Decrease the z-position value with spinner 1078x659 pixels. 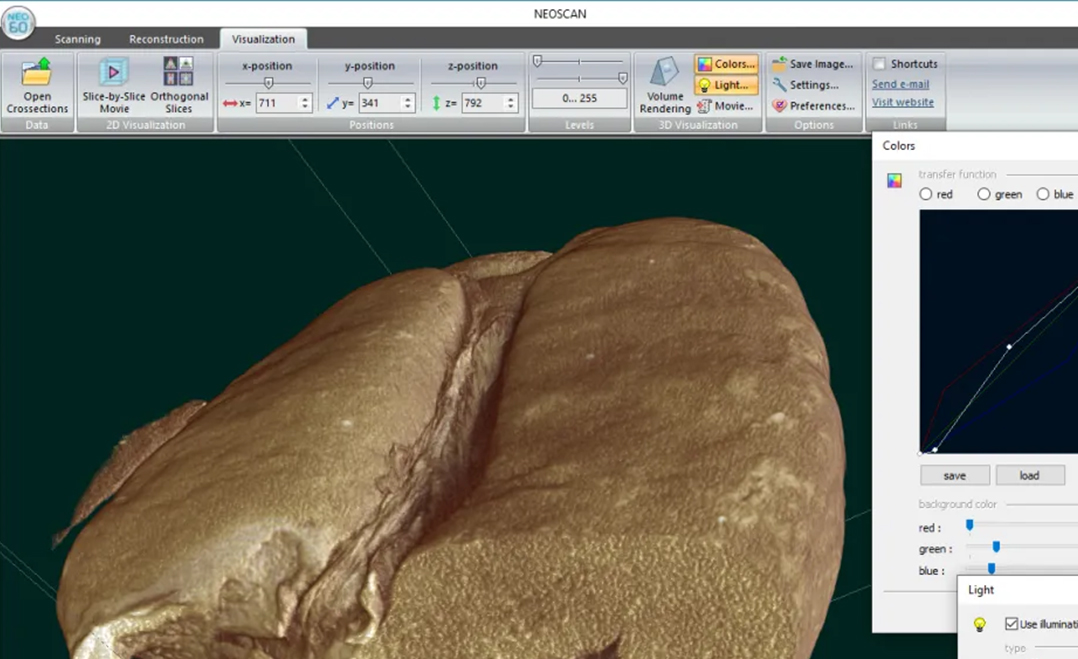point(511,107)
